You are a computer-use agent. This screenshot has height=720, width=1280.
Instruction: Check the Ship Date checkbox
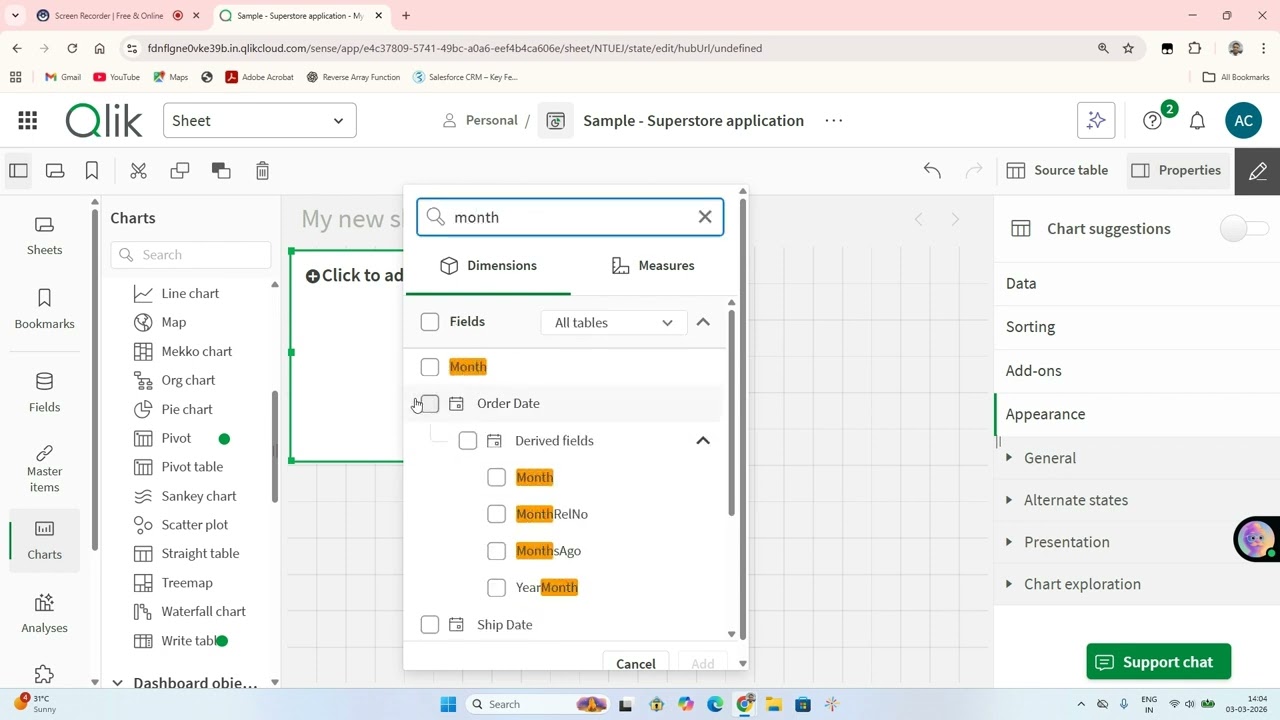(430, 625)
